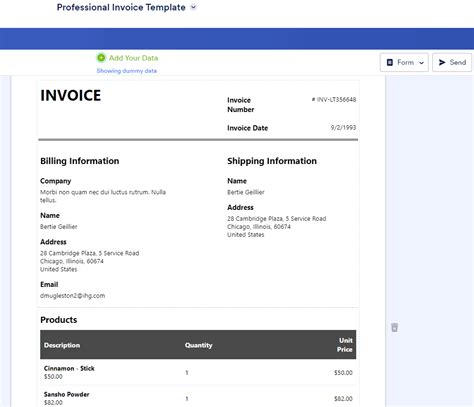474x407 pixels.
Task: Select the Sansho Powder product name
Action: pos(67,394)
